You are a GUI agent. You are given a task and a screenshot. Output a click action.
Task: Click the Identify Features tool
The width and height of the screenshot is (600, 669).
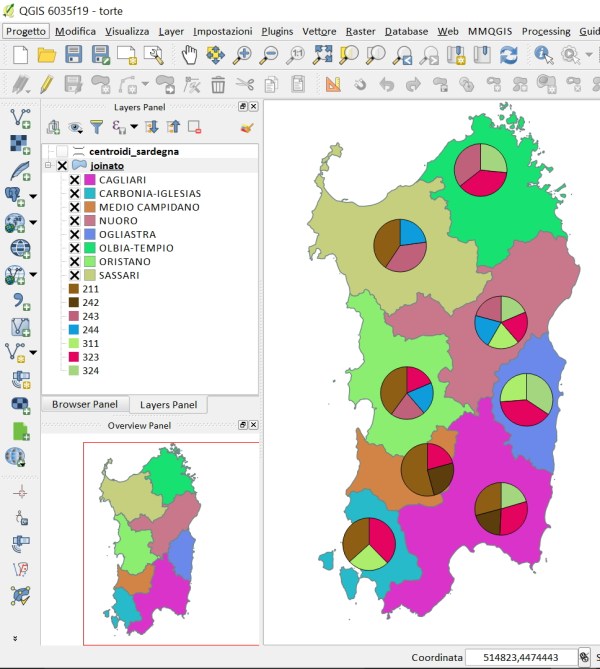[x=544, y=55]
